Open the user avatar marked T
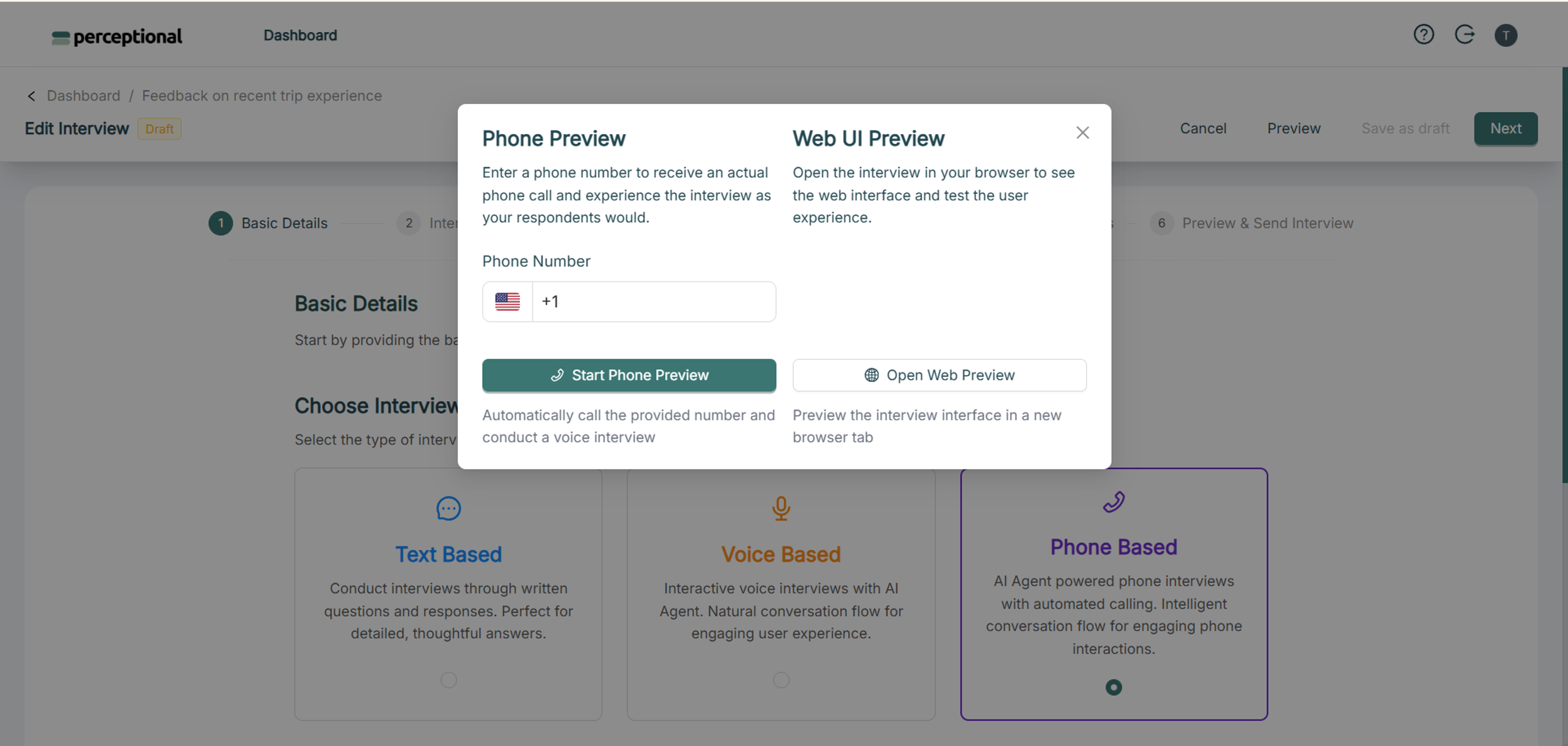Viewport: 1568px width, 746px height. pos(1506,35)
